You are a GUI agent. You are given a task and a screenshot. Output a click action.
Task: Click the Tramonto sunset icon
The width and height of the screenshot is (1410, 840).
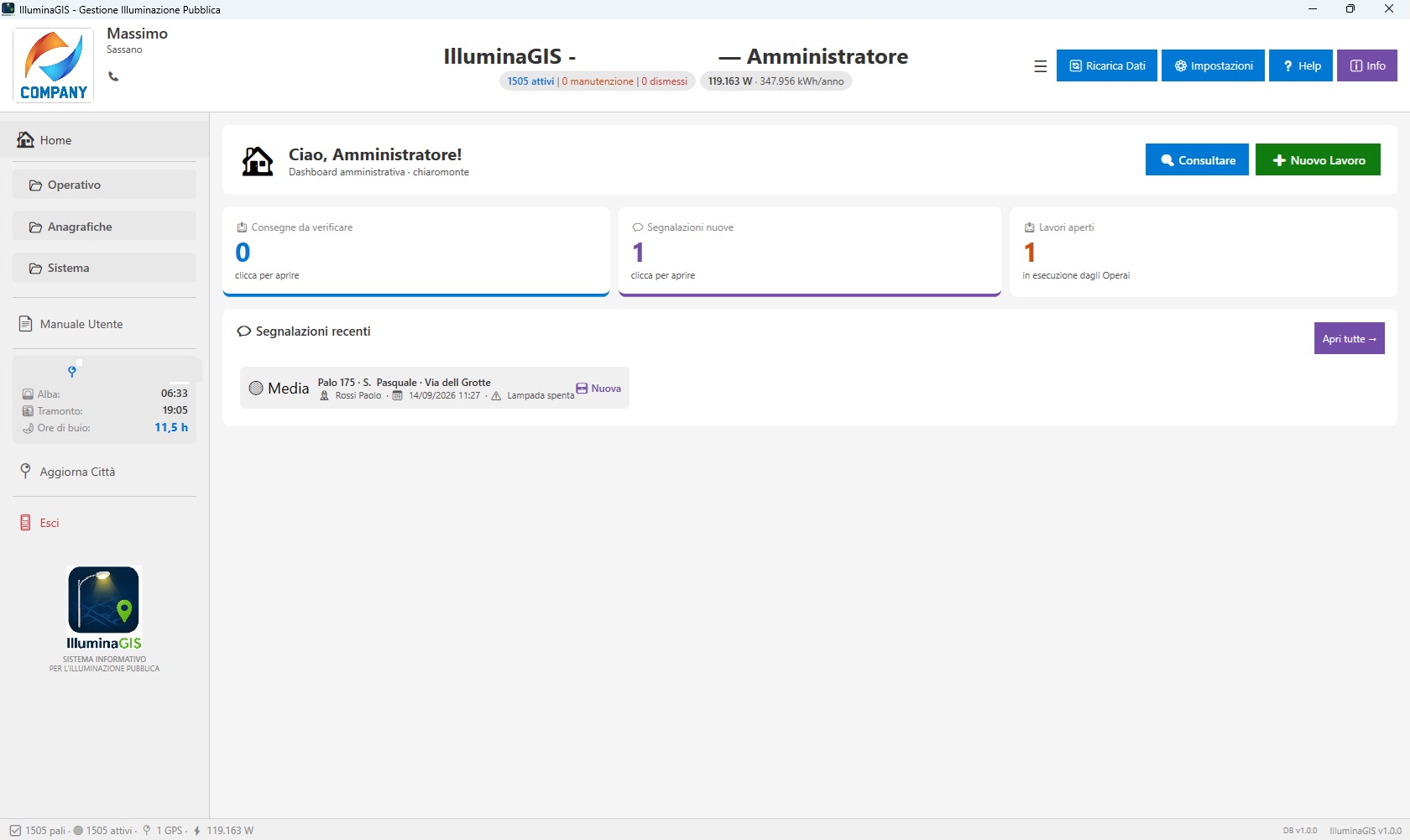click(28, 411)
